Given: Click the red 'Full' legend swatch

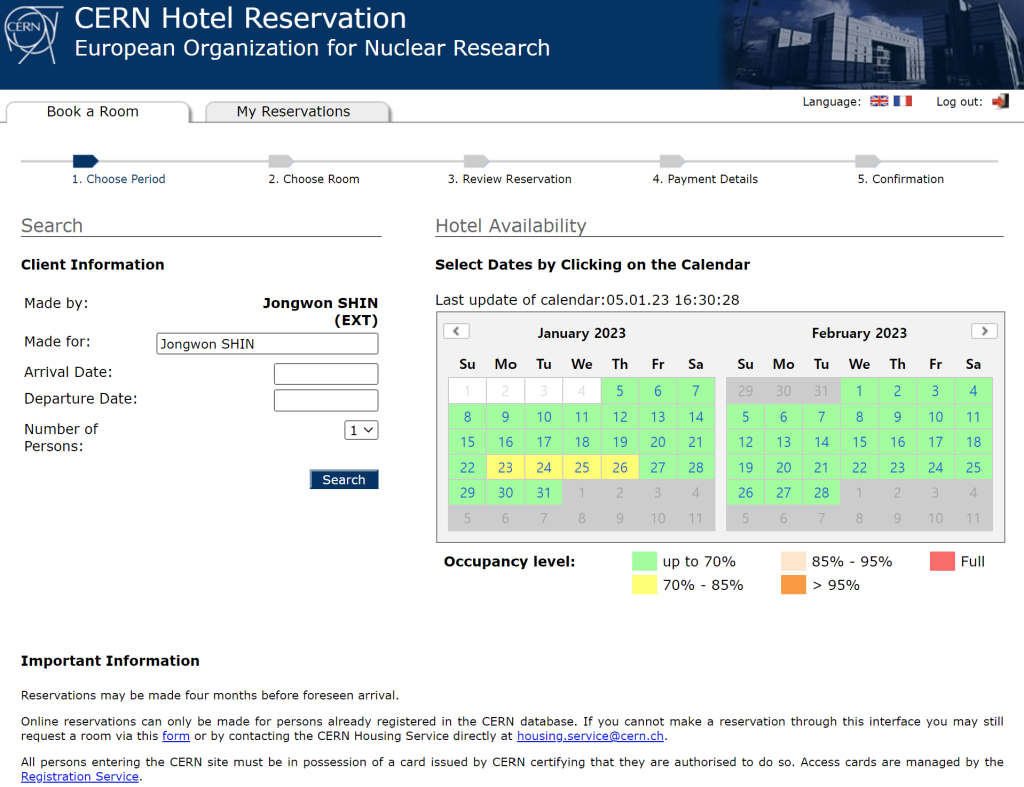Looking at the screenshot, I should (x=942, y=562).
